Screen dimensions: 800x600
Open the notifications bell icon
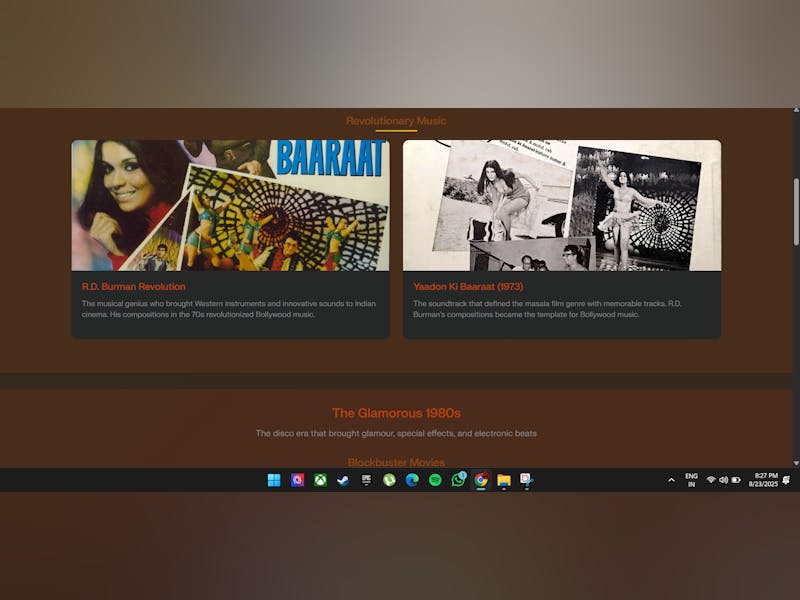786,480
